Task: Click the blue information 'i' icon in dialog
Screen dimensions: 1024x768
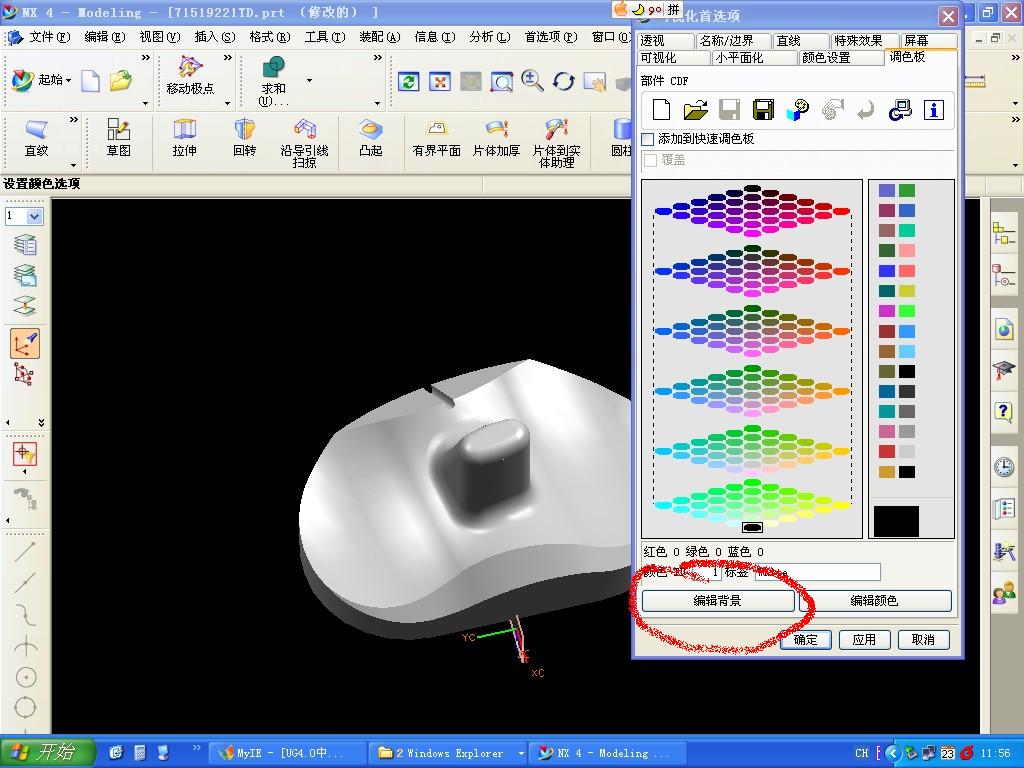Action: pyautogui.click(x=933, y=110)
